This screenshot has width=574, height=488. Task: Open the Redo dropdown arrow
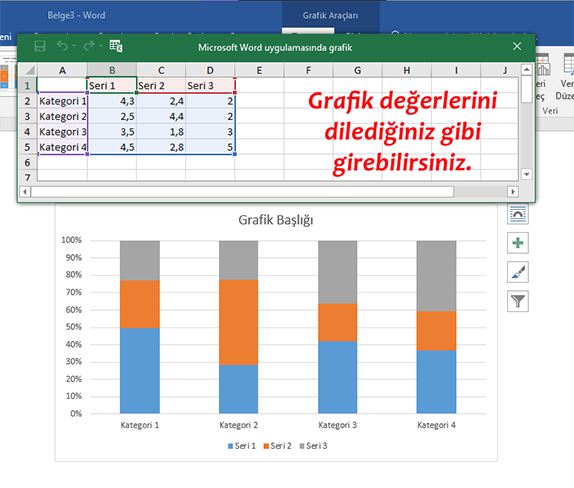tap(101, 46)
